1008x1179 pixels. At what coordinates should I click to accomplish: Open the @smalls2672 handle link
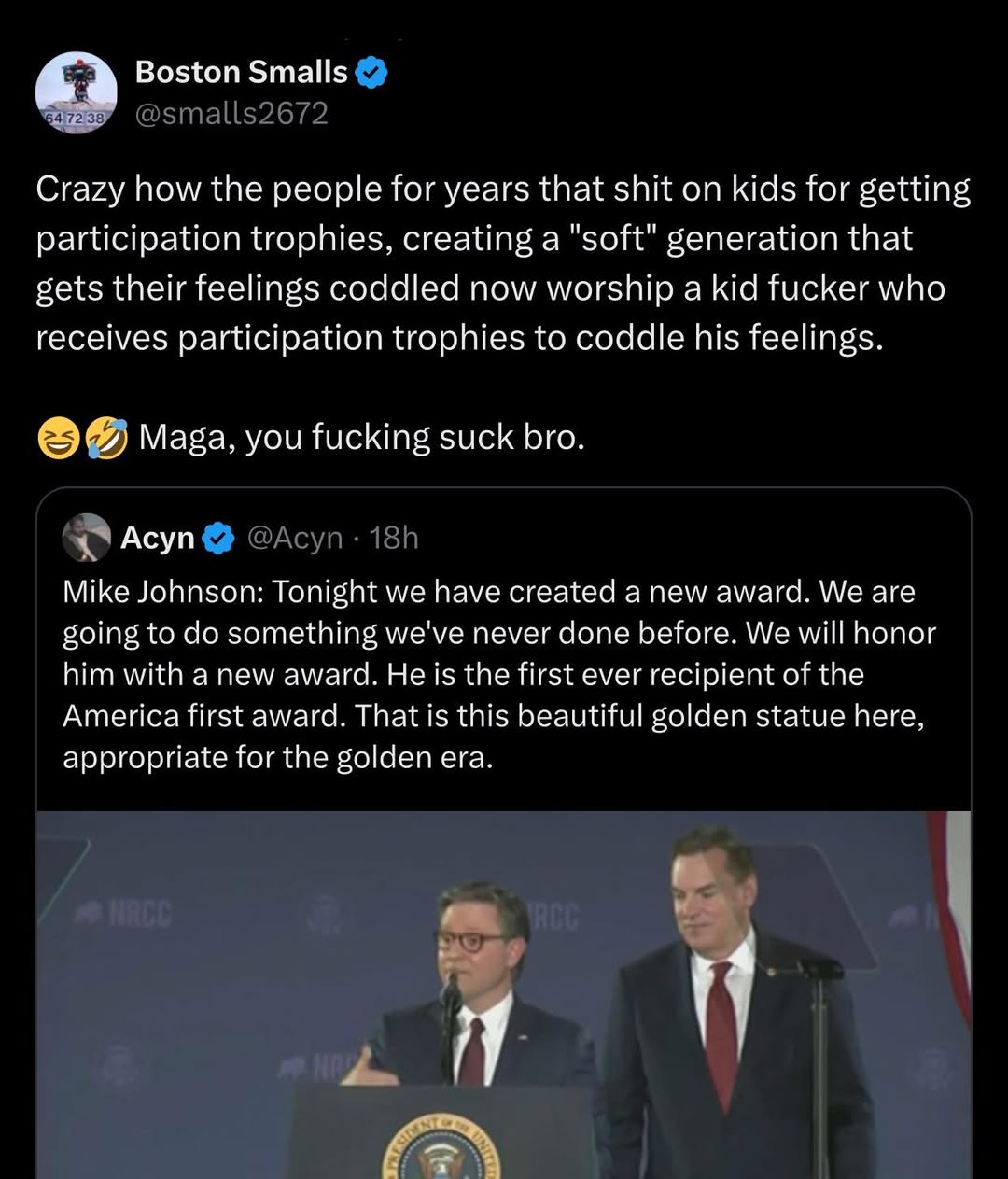pyautogui.click(x=231, y=113)
